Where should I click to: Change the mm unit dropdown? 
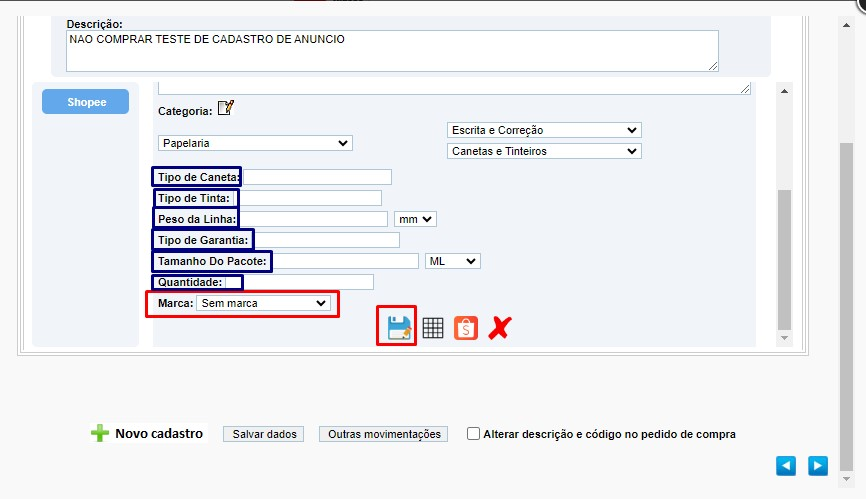[415, 219]
